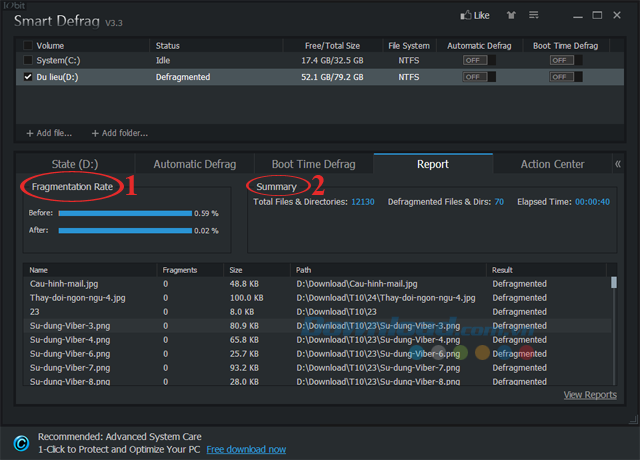Screen dimensions: 640x460
Task: Enable Automatic Defrag for System(C:)
Action: 474,61
